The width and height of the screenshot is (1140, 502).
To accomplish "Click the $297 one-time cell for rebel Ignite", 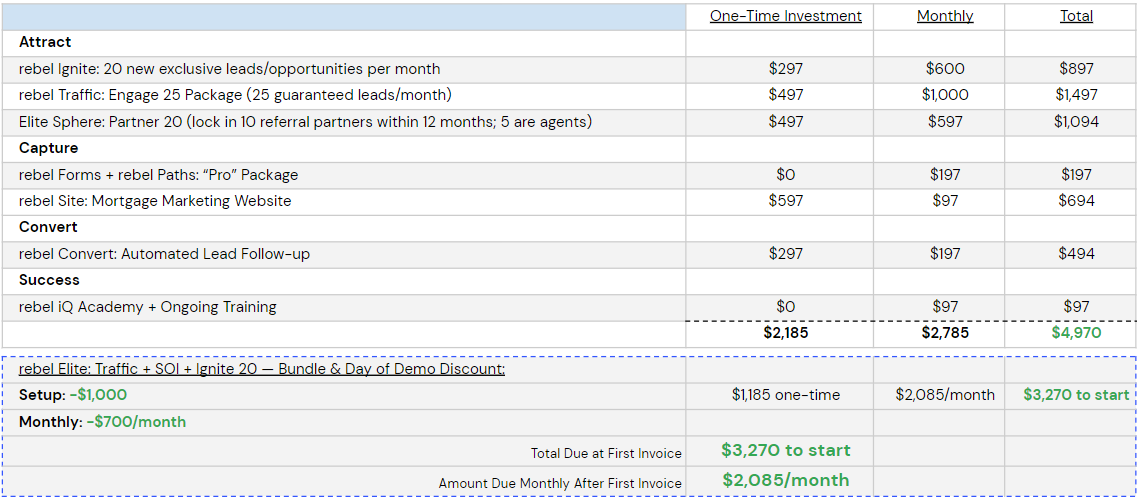I will pyautogui.click(x=785, y=69).
